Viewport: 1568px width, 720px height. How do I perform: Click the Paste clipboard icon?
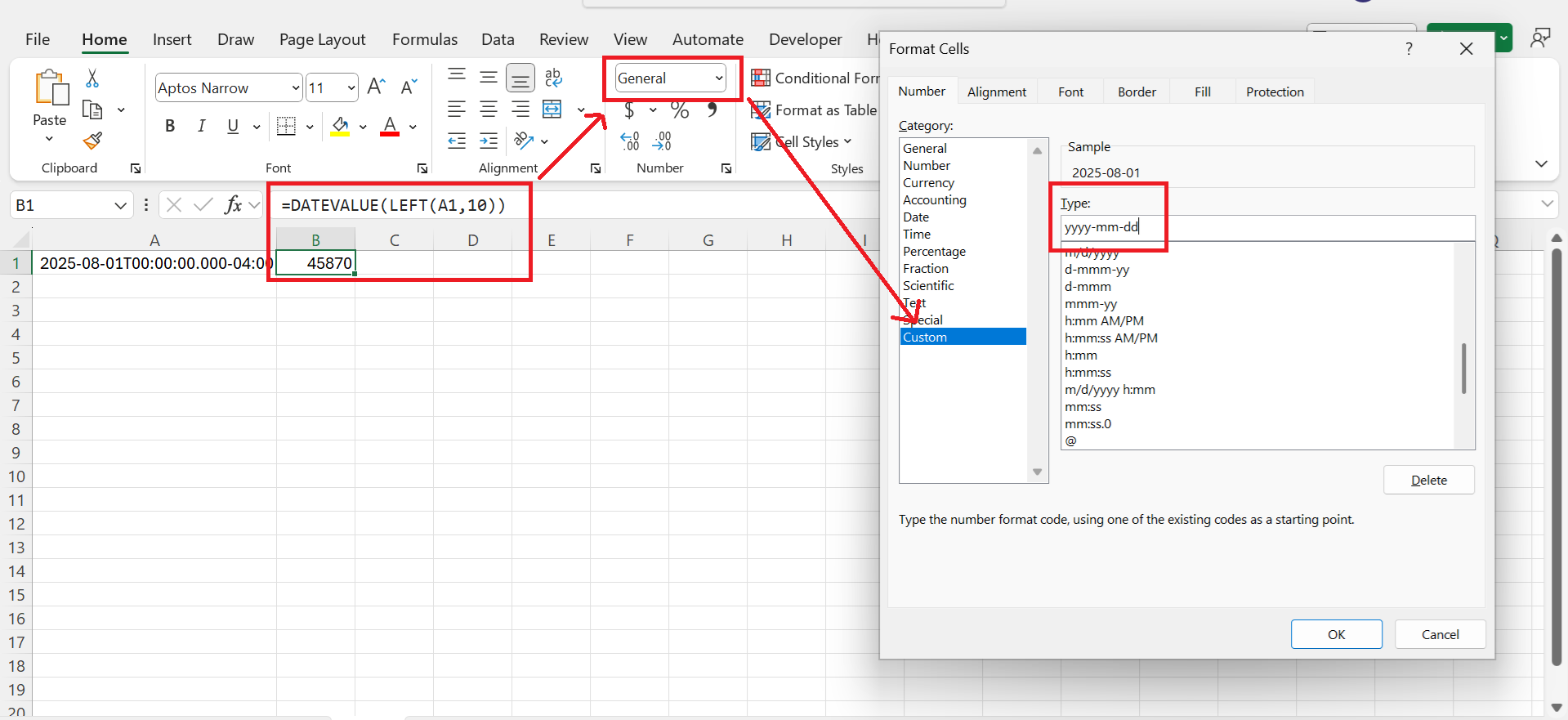[51, 87]
